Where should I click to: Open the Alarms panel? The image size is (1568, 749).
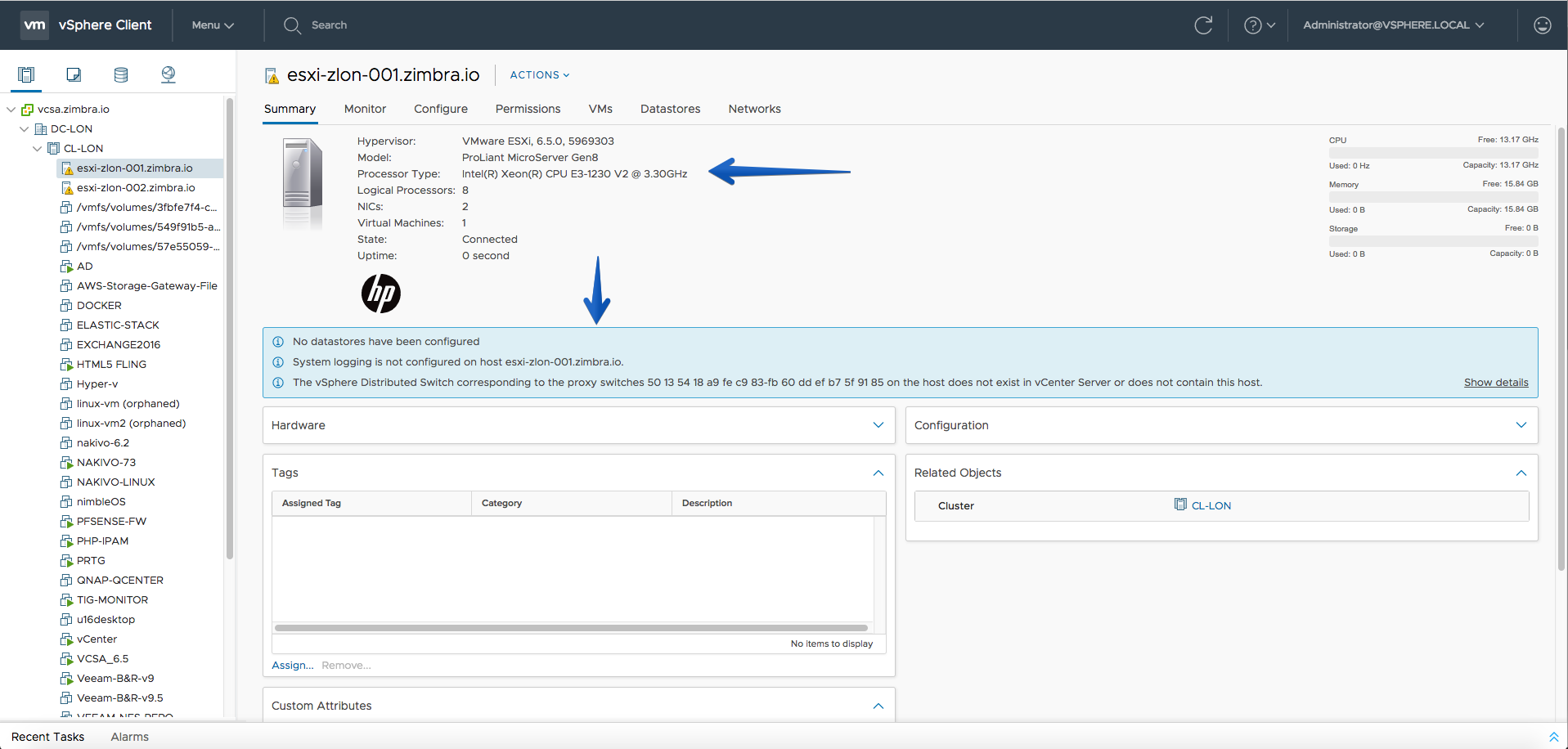tap(130, 737)
